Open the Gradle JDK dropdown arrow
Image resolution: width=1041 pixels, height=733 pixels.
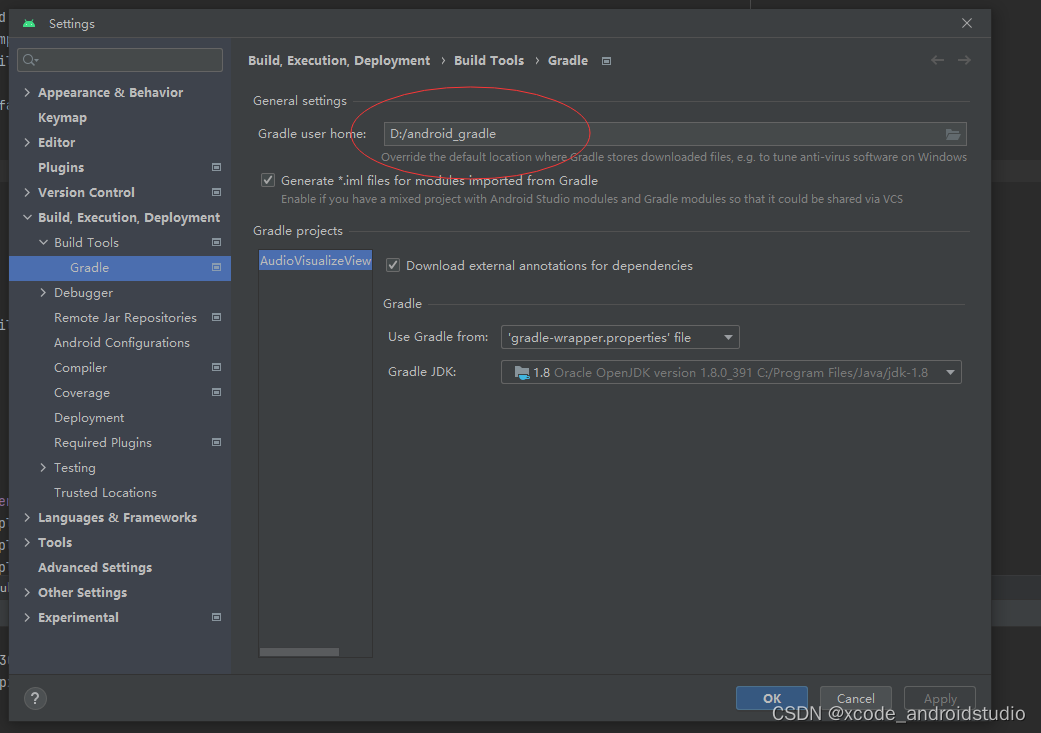click(950, 372)
